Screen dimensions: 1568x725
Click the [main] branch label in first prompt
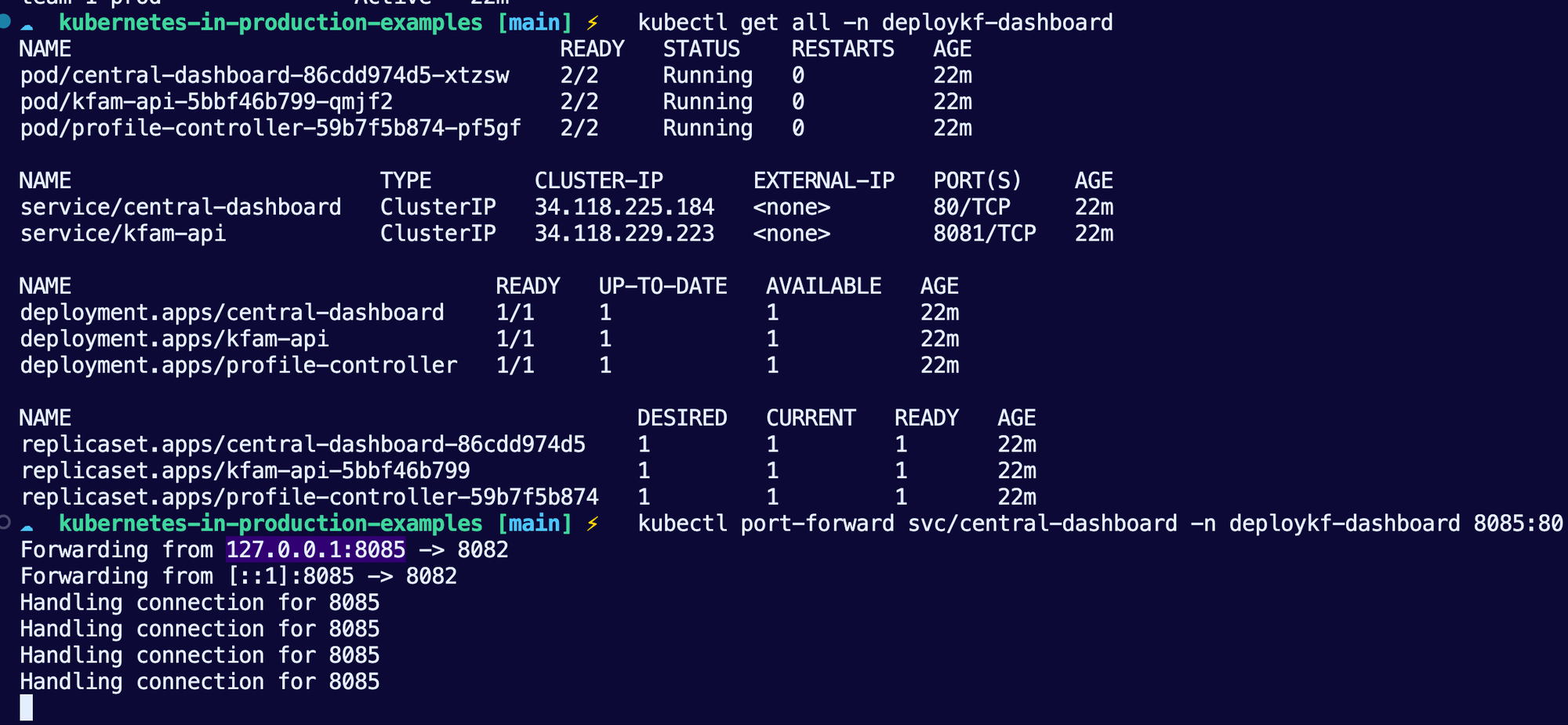[x=535, y=23]
